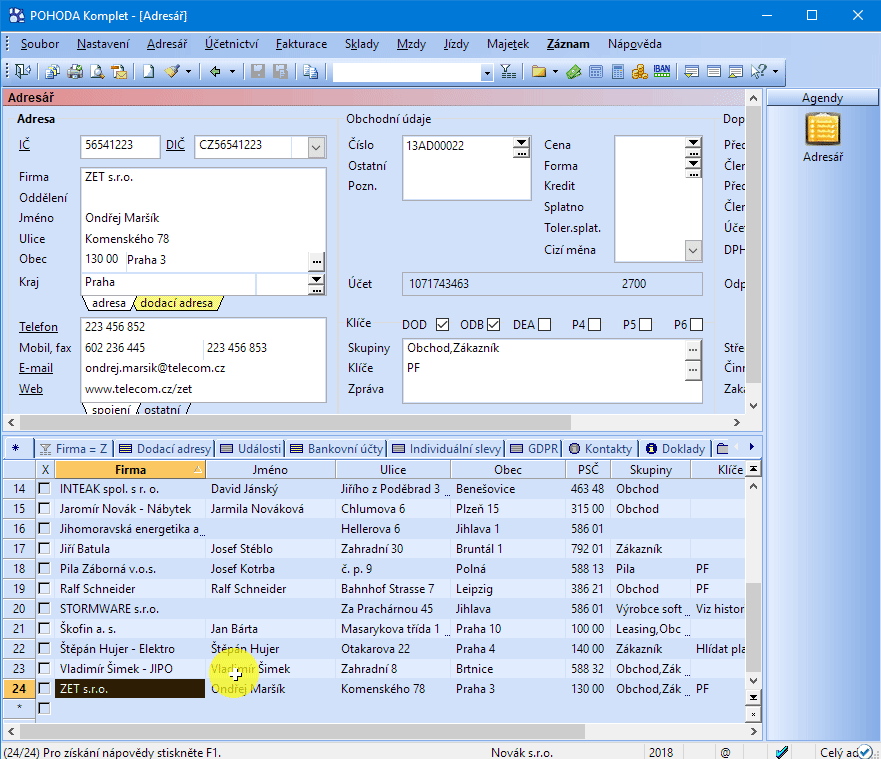Viewport: 881px width, 759px height.
Task: Click the Telefon link label
Action: click(38, 327)
